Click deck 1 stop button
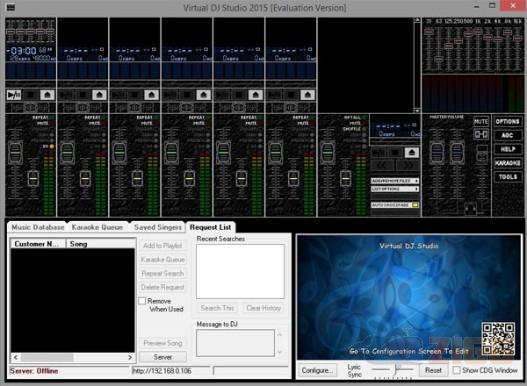This screenshot has width=527, height=386. pos(31,95)
